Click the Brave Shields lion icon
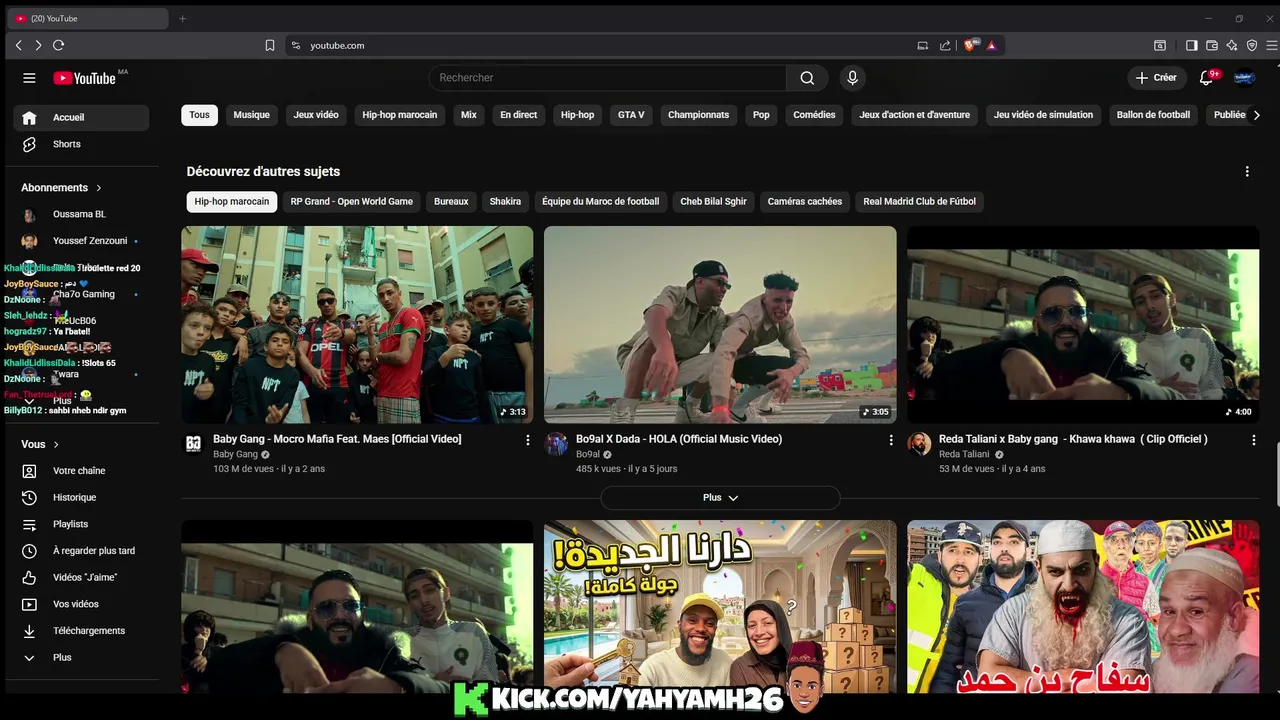 971,45
